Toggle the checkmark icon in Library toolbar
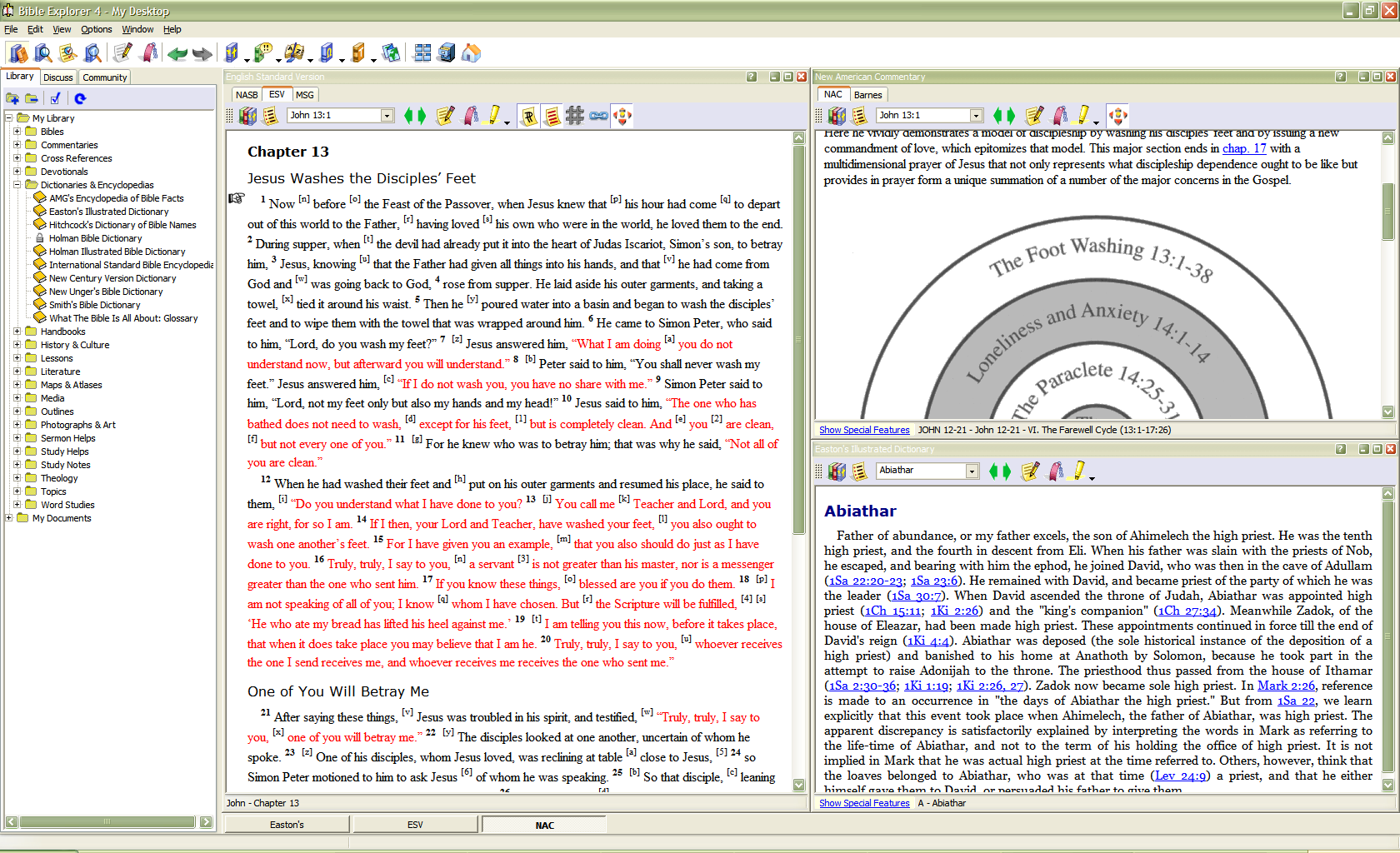The image size is (1400, 853). (55, 98)
